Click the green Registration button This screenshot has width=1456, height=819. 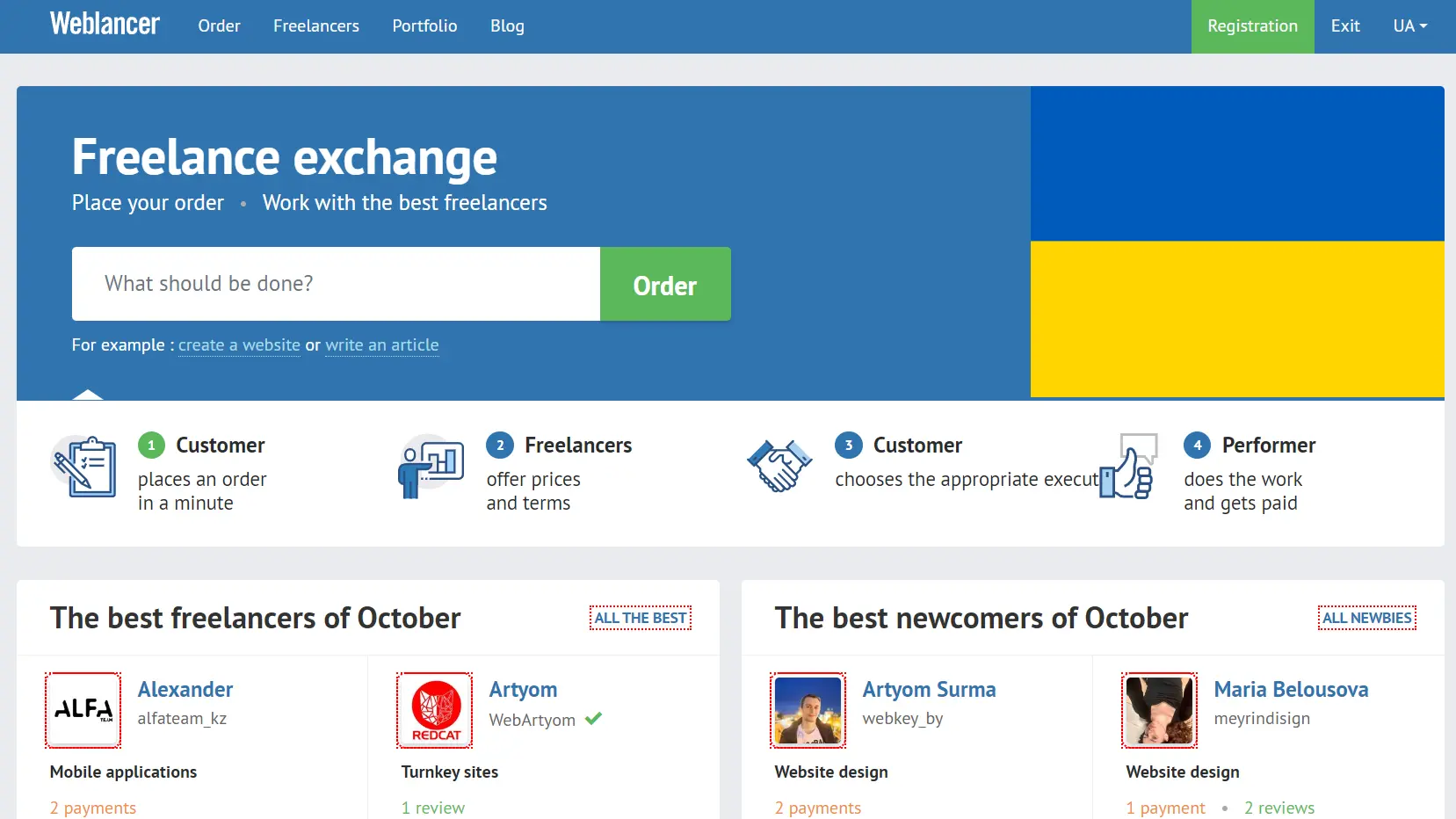tap(1252, 26)
